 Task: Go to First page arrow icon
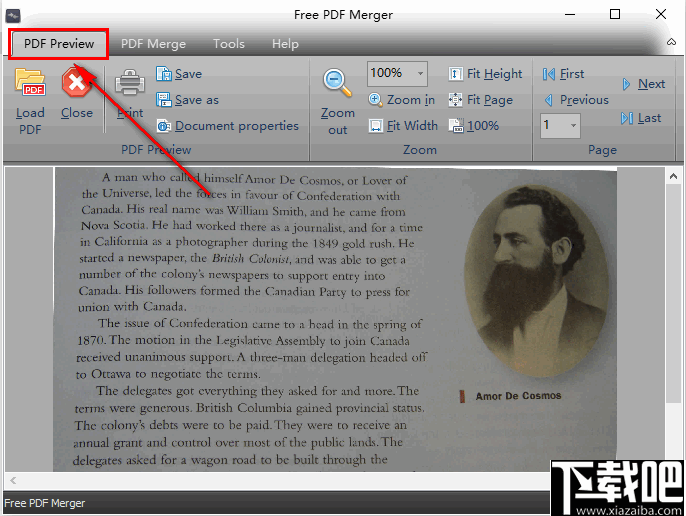click(x=549, y=74)
